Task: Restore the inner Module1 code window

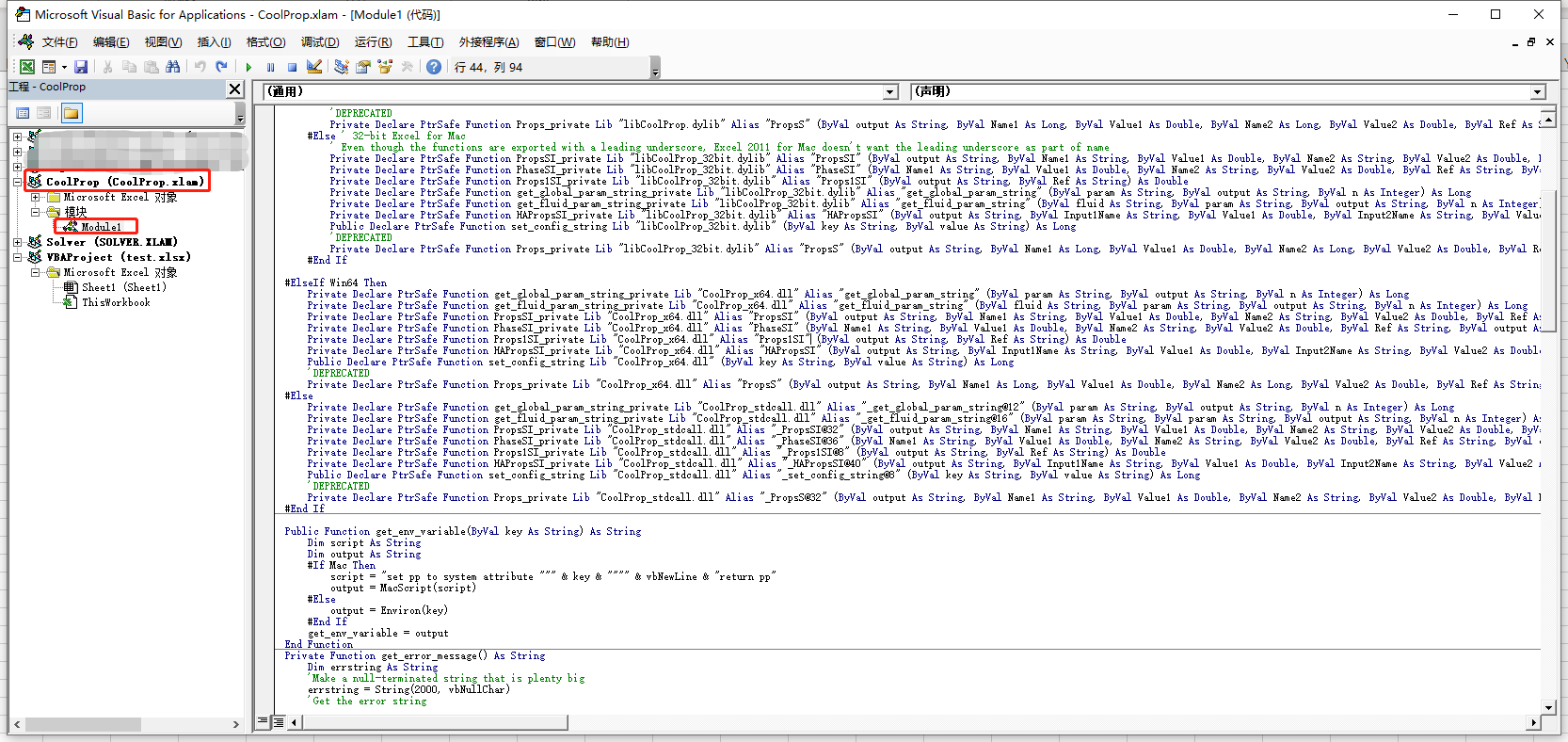Action: click(1531, 42)
